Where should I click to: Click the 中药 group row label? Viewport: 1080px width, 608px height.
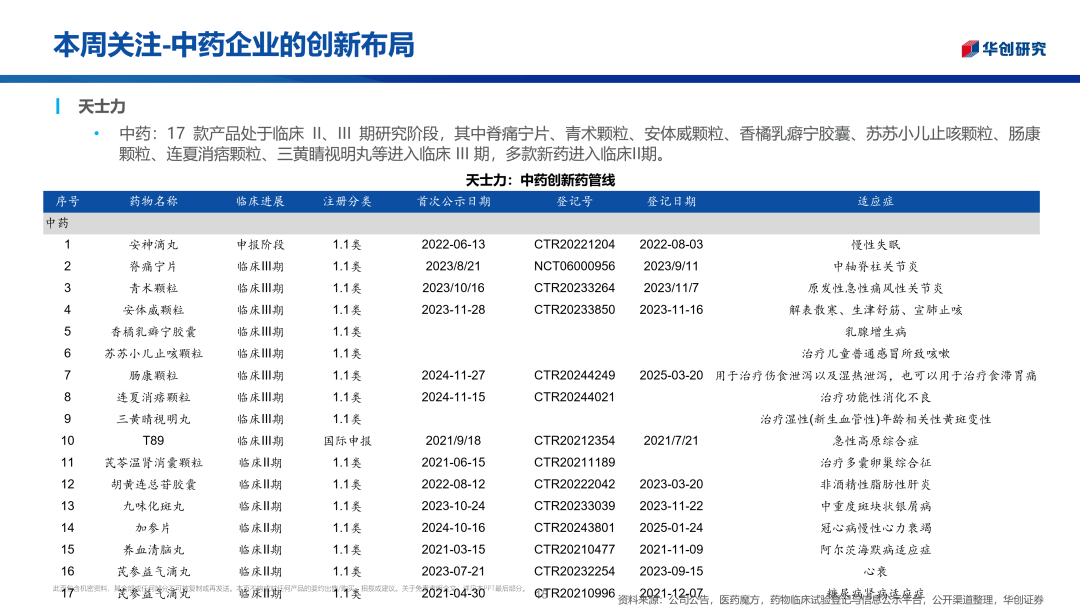click(57, 223)
